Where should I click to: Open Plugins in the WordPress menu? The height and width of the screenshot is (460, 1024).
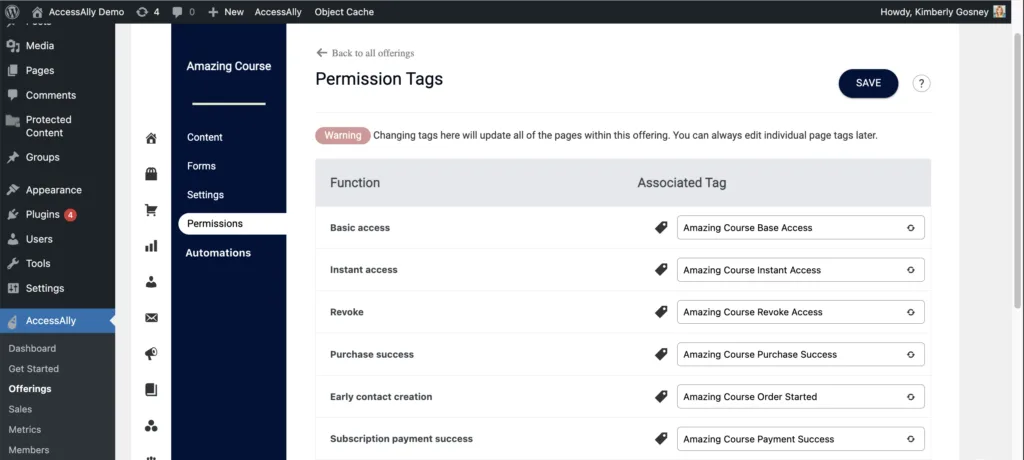tap(43, 214)
